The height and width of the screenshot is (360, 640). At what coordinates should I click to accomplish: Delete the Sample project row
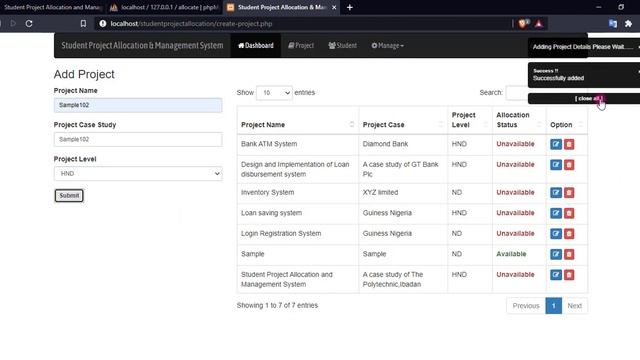[569, 254]
